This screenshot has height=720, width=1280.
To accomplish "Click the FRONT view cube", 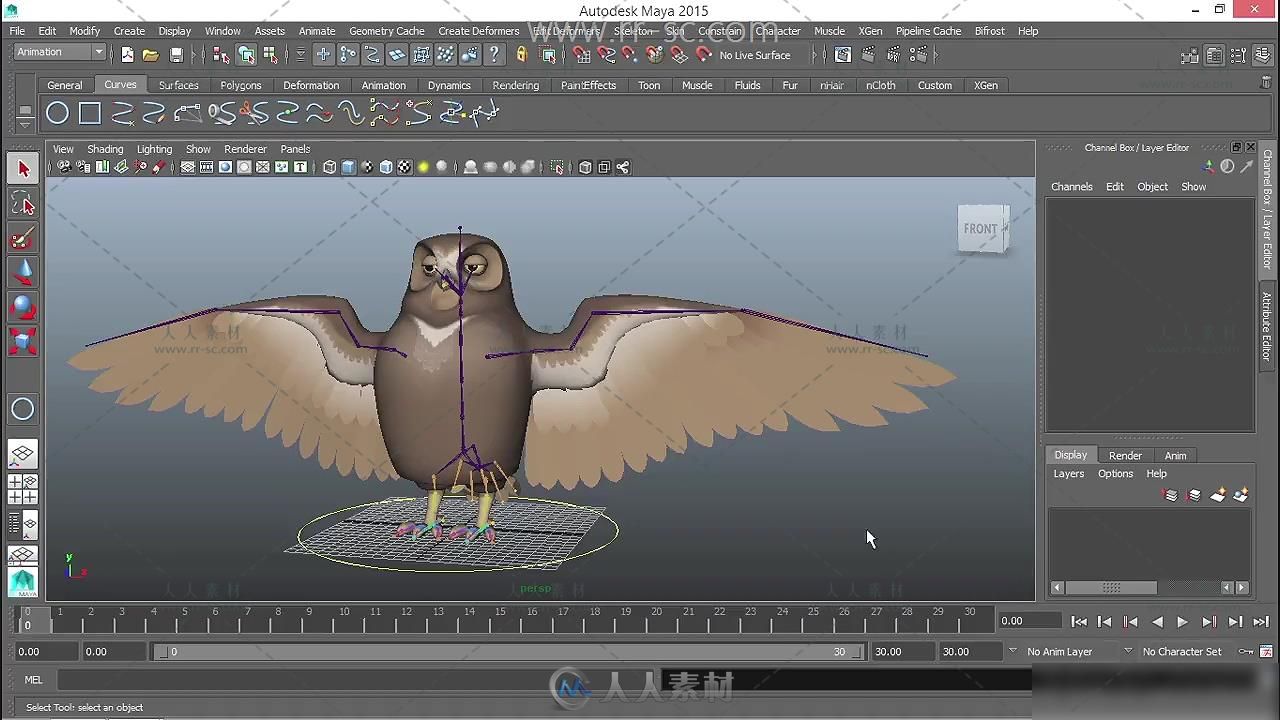I will pyautogui.click(x=983, y=229).
